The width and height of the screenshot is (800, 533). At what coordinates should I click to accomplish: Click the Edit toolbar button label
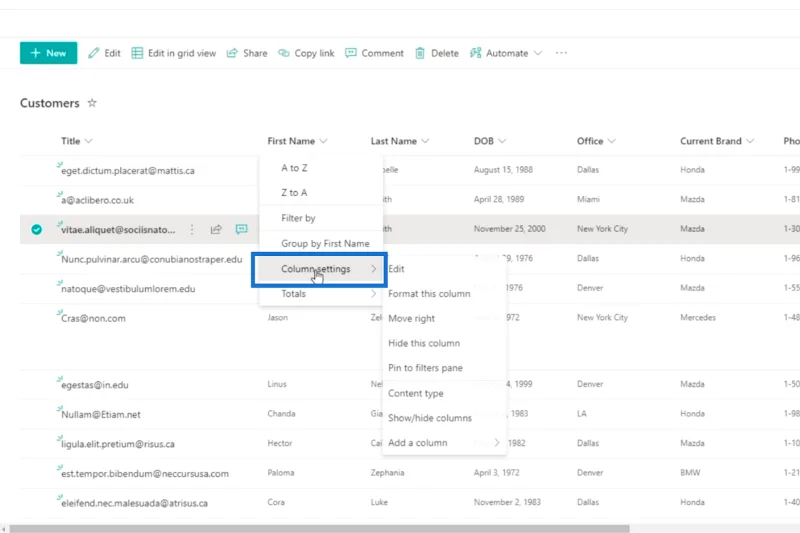click(x=112, y=53)
